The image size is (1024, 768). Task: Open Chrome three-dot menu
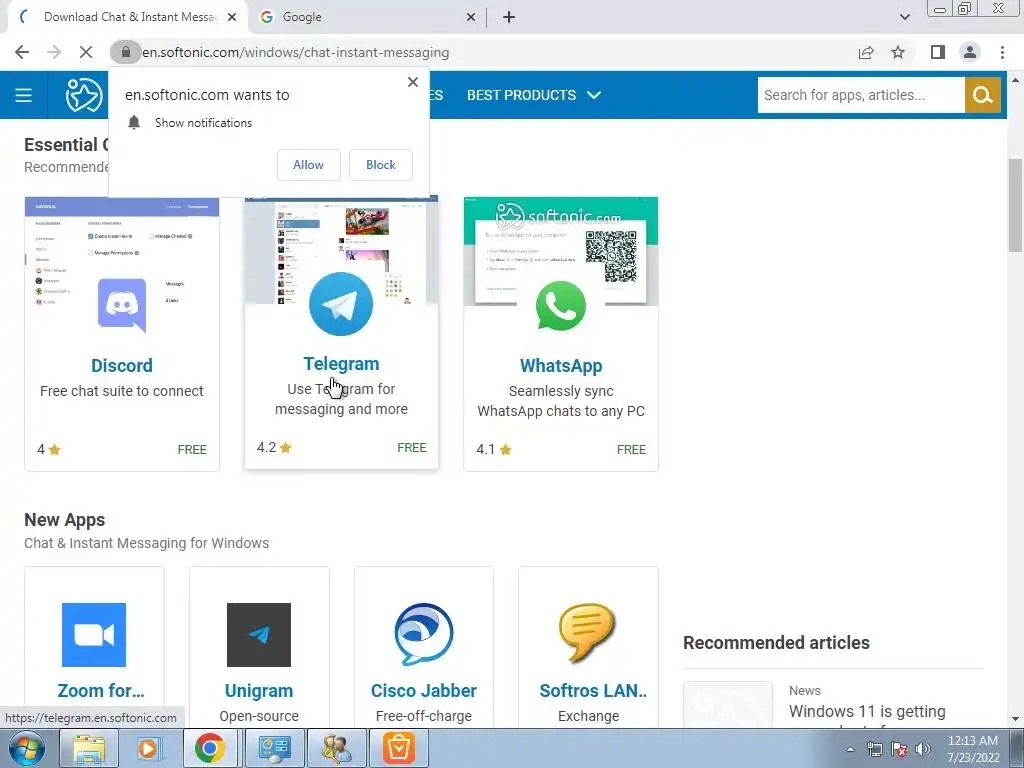(1002, 52)
